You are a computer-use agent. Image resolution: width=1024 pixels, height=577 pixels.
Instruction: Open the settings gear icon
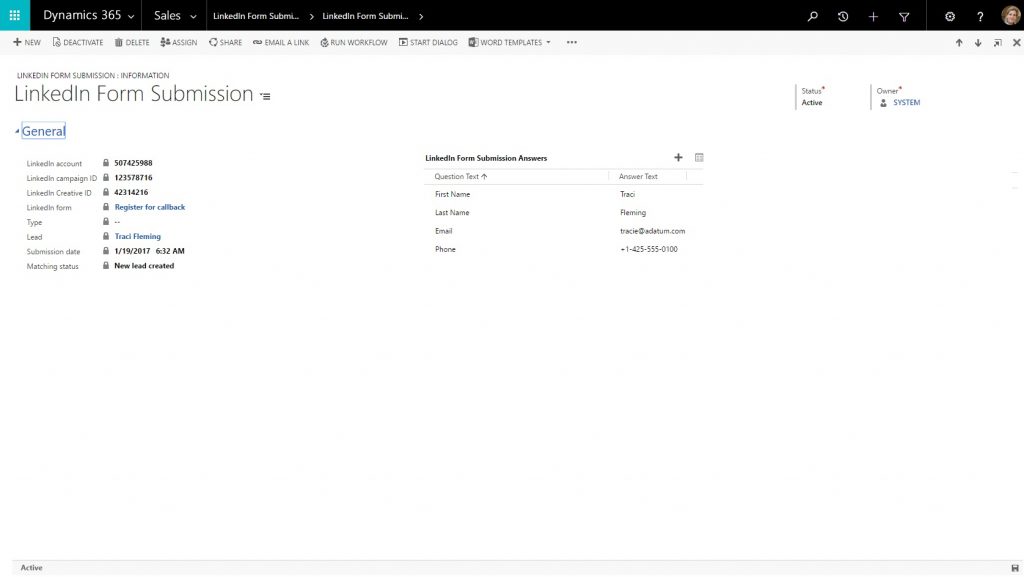[950, 16]
